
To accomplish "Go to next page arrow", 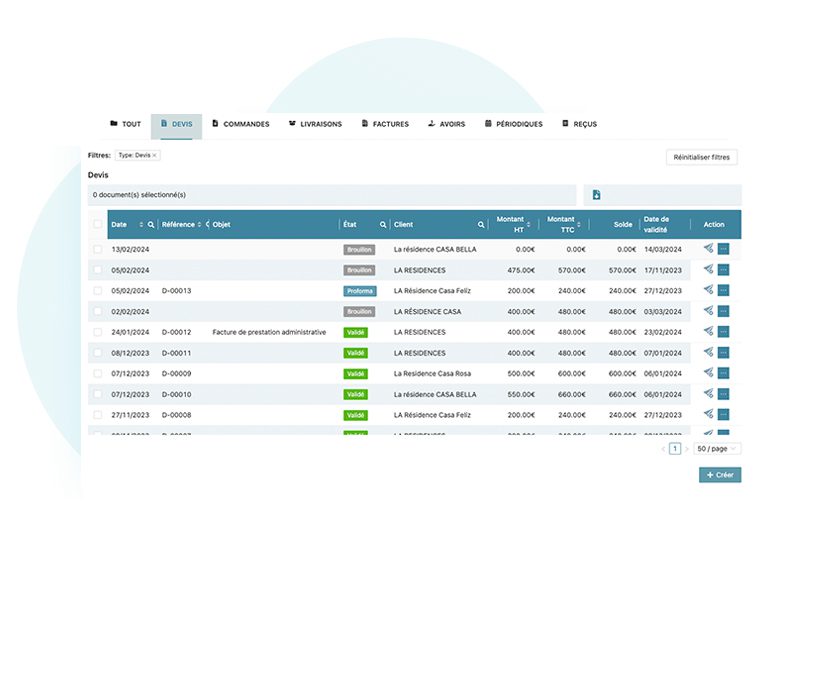I will pos(687,449).
